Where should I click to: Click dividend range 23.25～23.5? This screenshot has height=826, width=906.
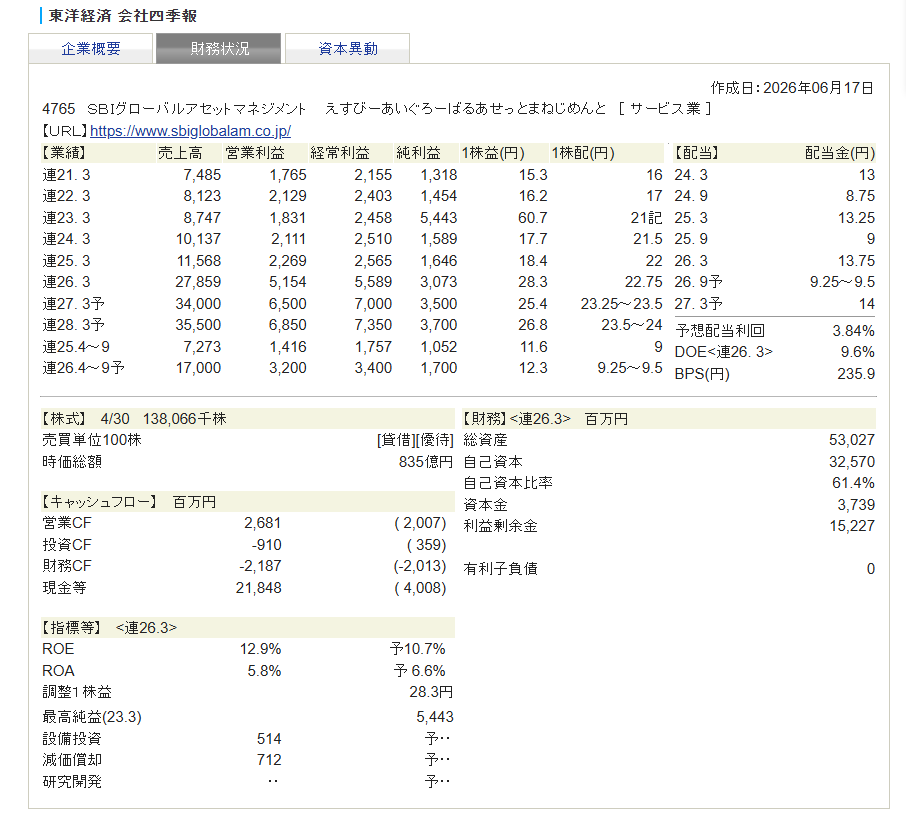click(x=622, y=304)
